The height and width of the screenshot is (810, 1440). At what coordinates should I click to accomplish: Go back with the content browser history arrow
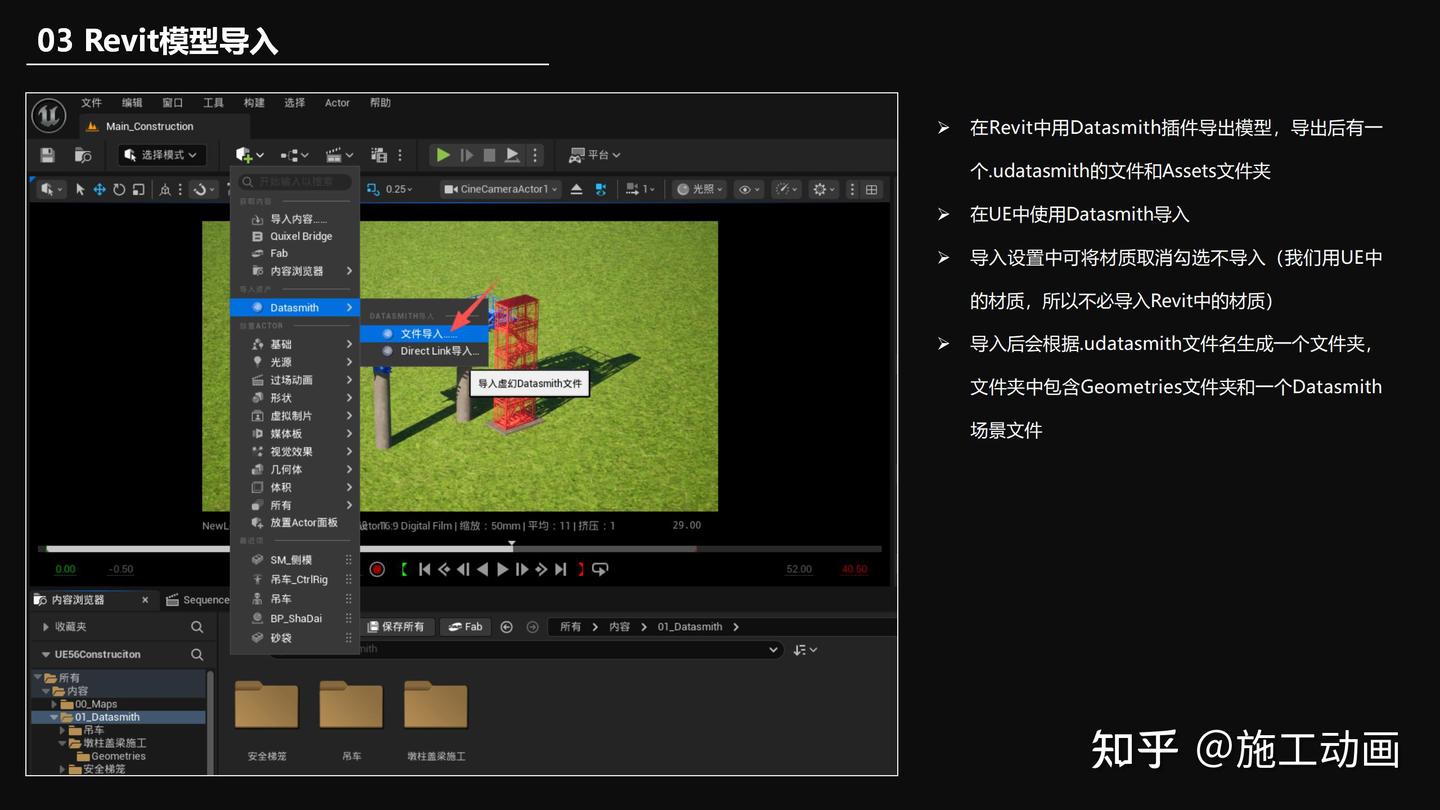pyautogui.click(x=506, y=627)
